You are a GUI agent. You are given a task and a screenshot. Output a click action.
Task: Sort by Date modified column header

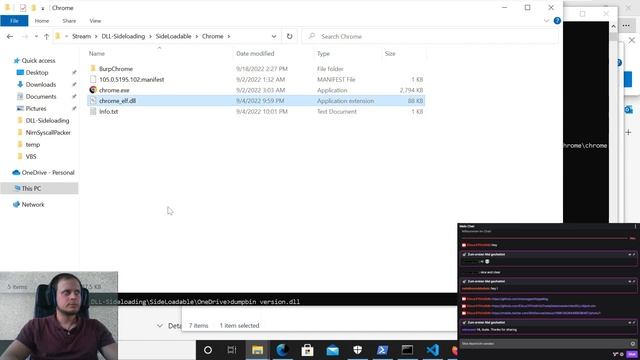coord(255,53)
